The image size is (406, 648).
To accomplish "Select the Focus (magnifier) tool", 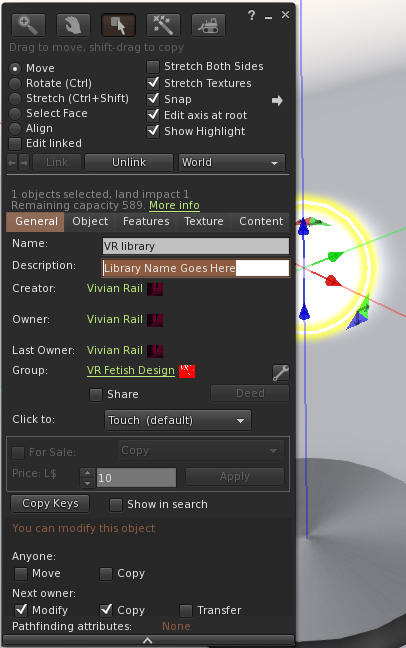I will (28, 25).
